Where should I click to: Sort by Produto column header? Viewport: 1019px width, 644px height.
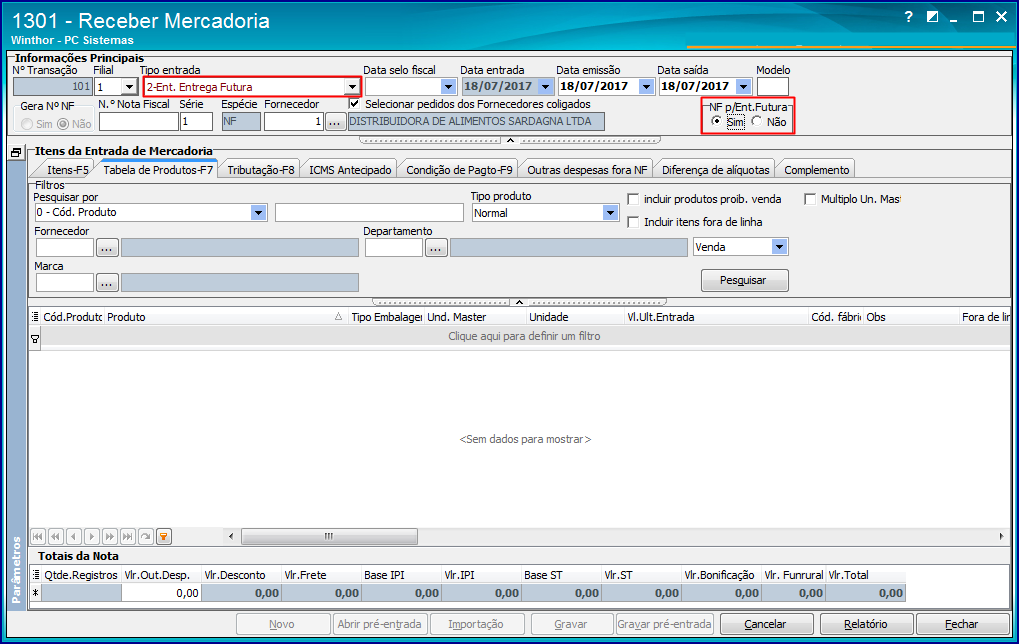225,317
